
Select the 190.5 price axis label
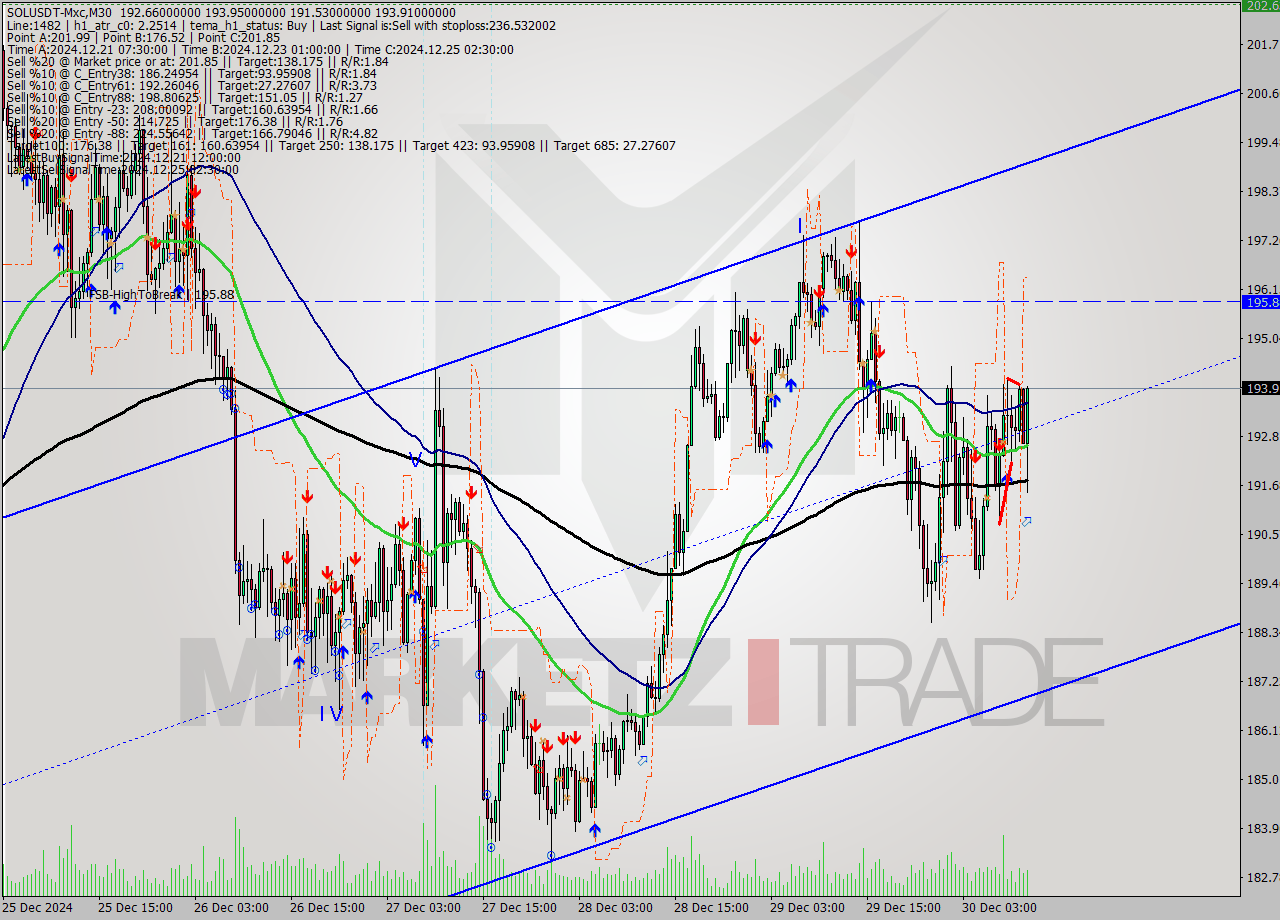1262,534
